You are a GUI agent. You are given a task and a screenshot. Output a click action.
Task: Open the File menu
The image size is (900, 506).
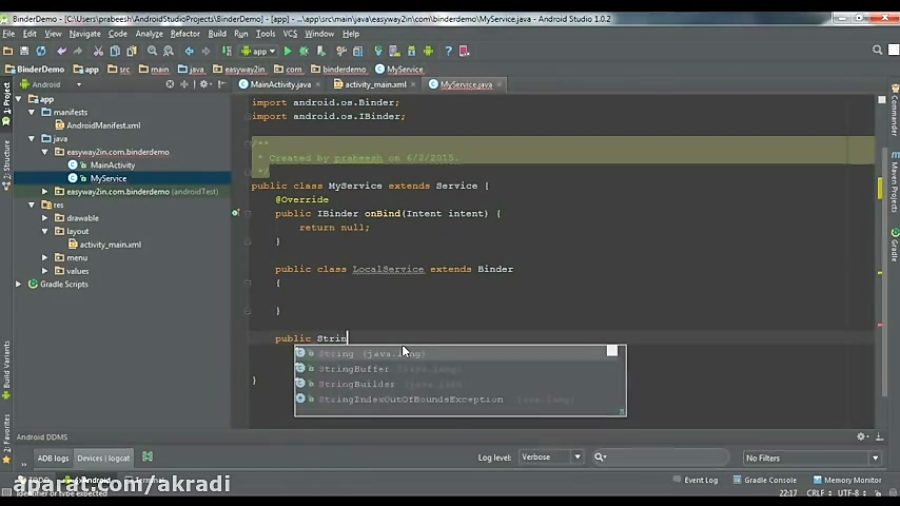[x=9, y=34]
